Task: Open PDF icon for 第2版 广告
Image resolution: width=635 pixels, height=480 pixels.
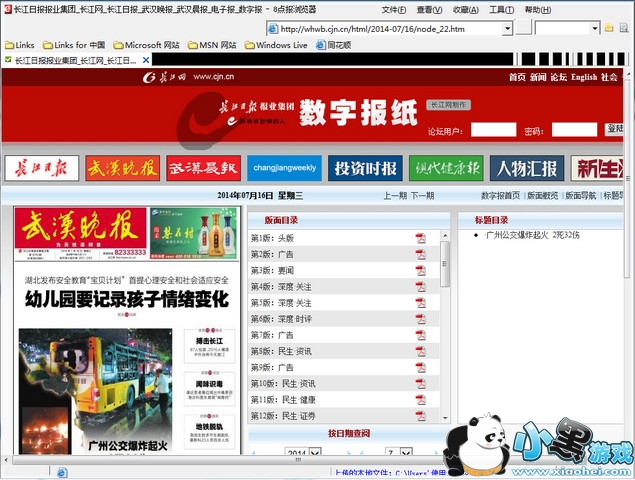Action: [x=421, y=254]
